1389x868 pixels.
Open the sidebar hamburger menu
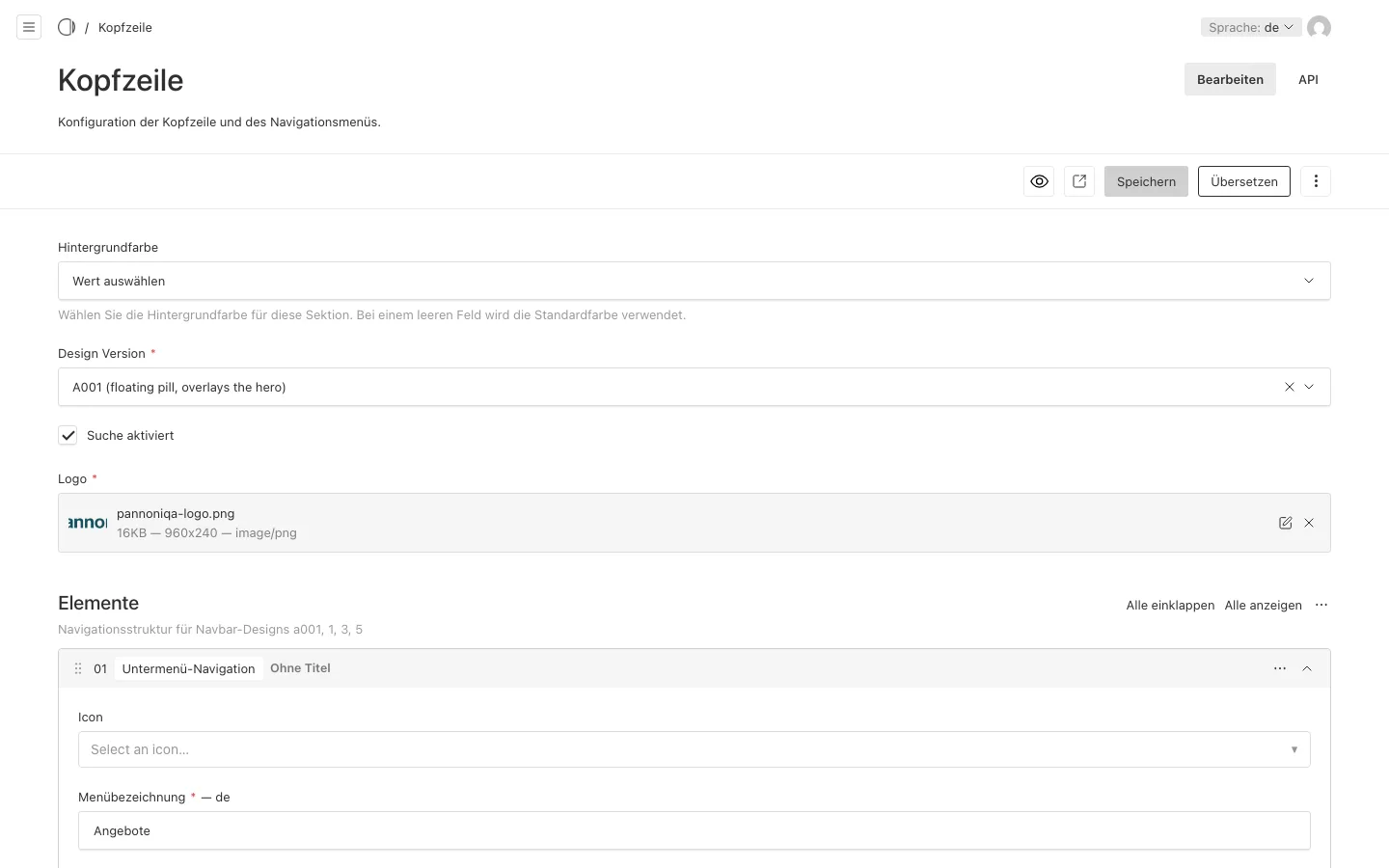pyautogui.click(x=29, y=27)
